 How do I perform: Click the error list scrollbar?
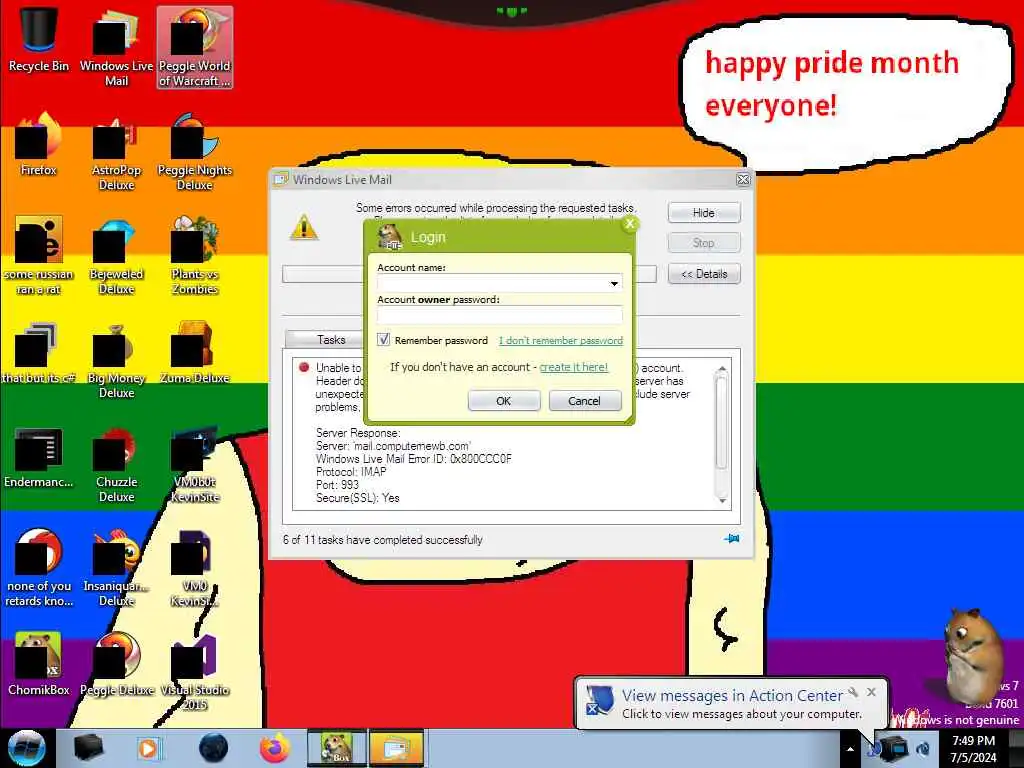coord(722,434)
